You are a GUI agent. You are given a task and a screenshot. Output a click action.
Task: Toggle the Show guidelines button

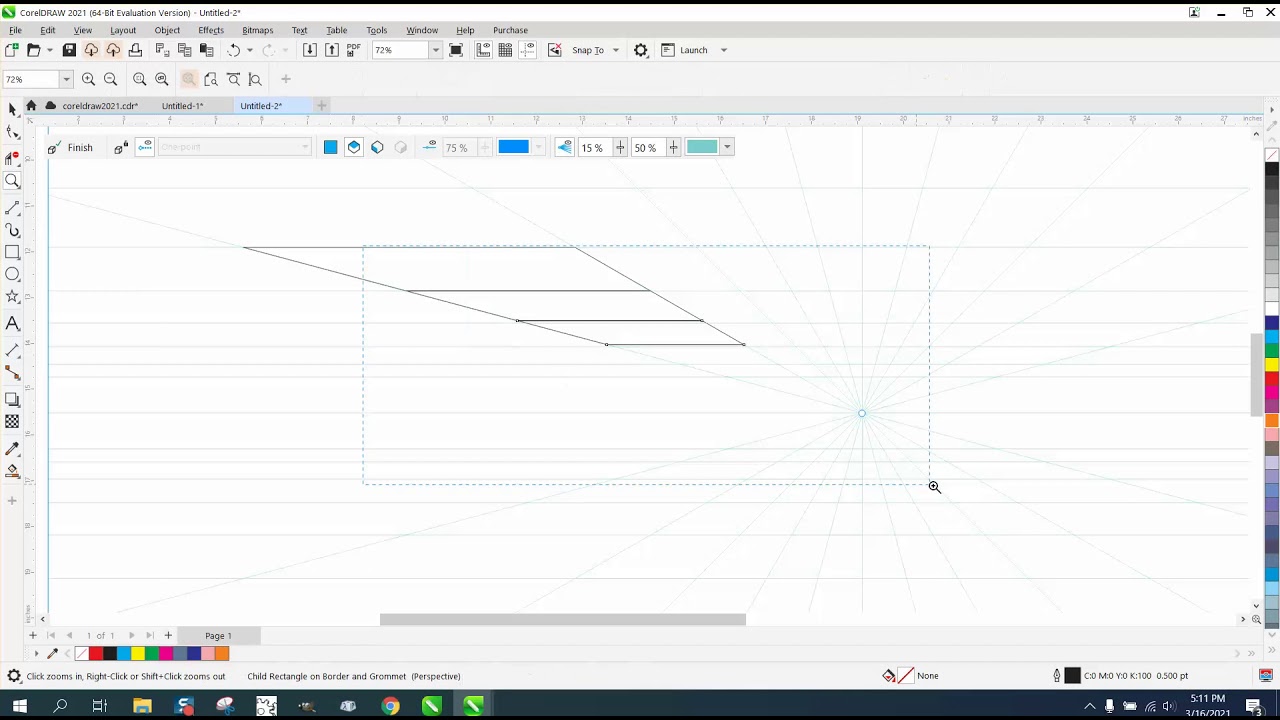click(x=527, y=50)
